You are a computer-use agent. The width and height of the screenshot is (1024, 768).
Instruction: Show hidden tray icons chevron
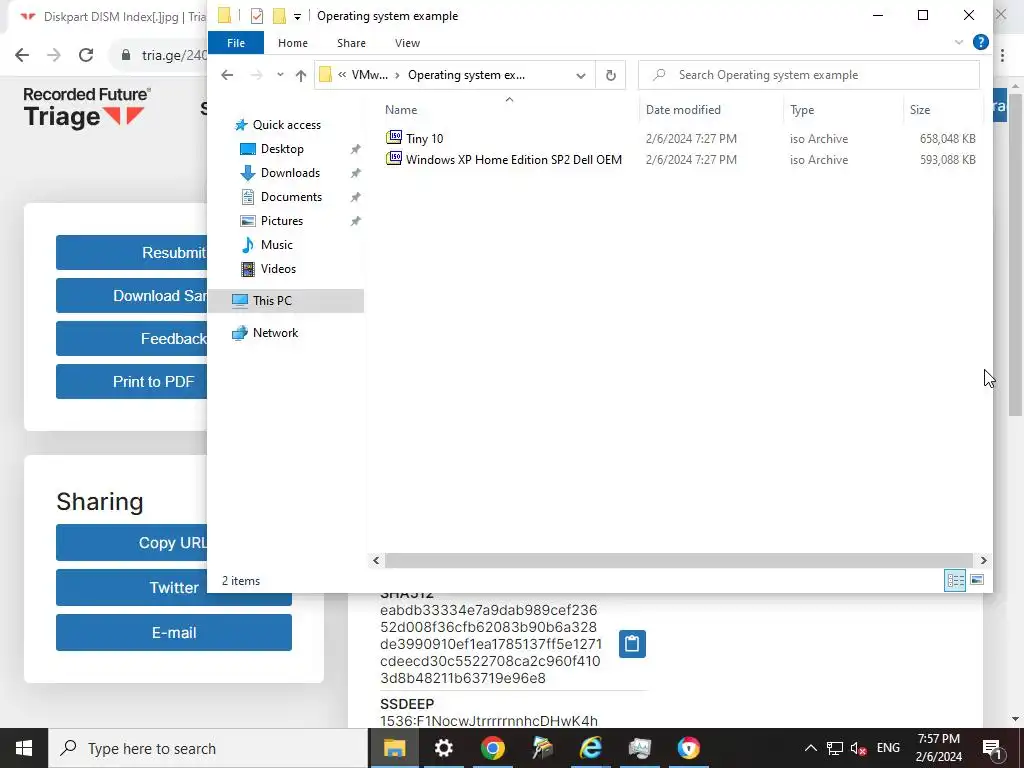coord(810,748)
